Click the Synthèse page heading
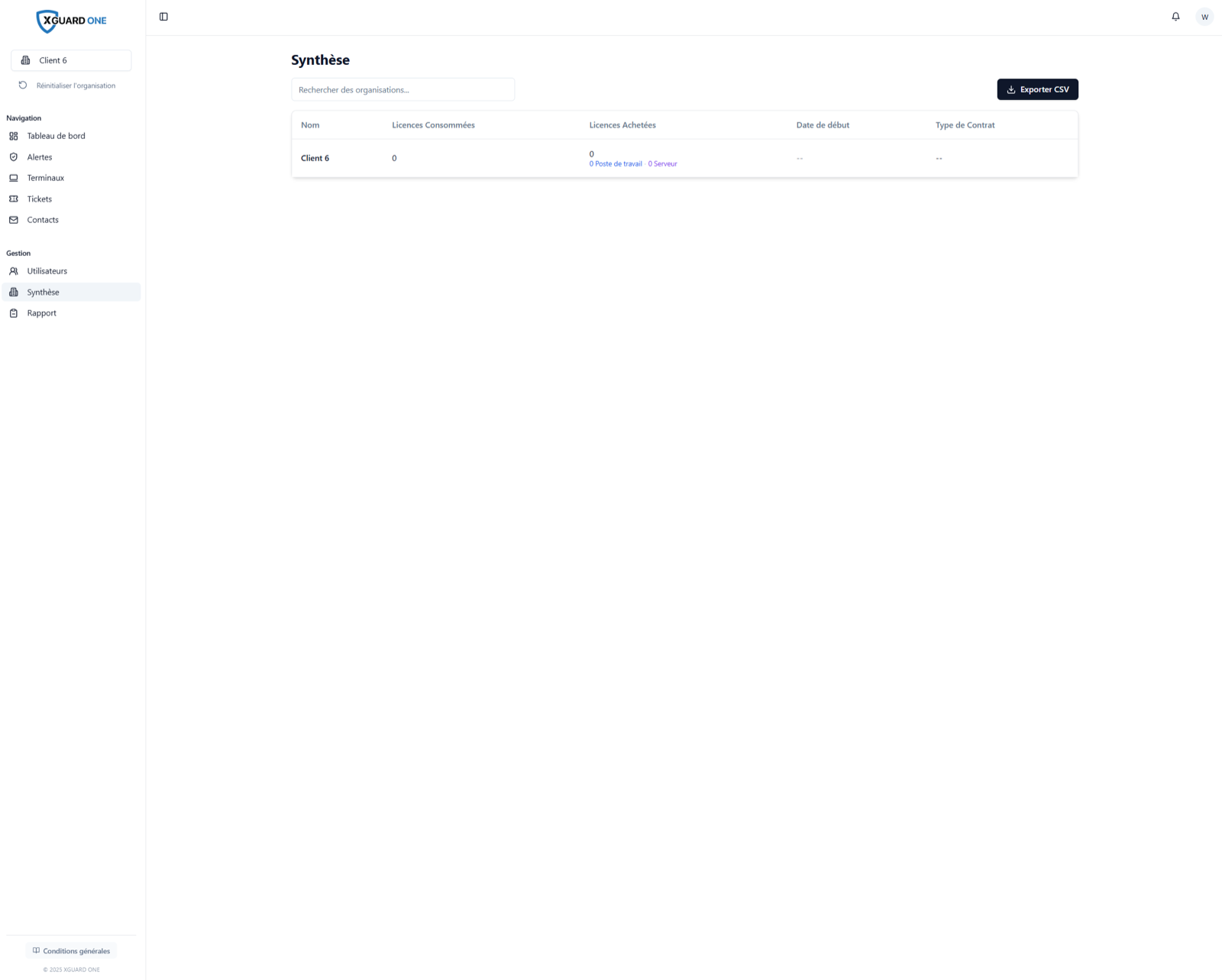The width and height of the screenshot is (1222, 980). tap(320, 60)
